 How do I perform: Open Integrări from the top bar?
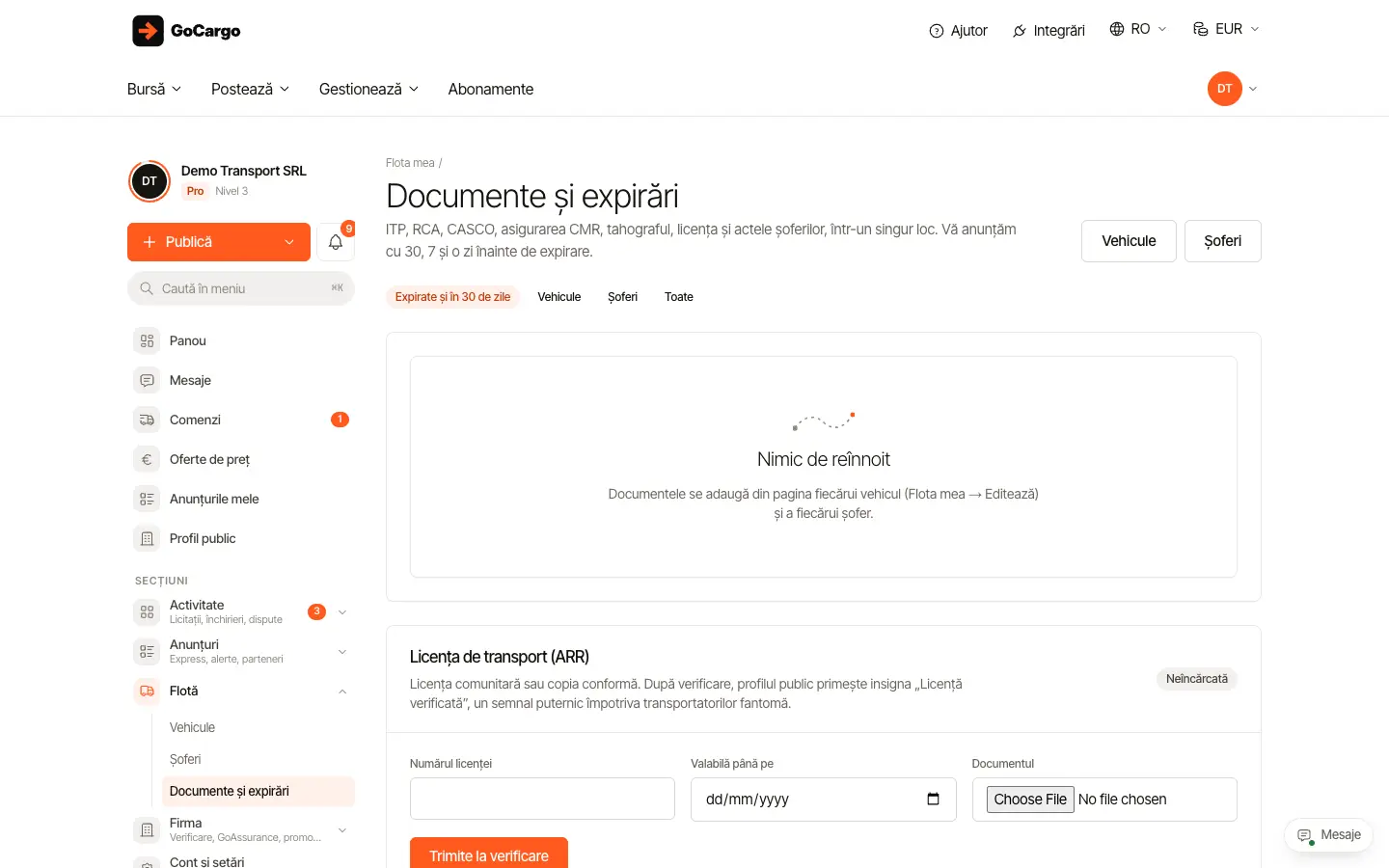tap(1049, 31)
